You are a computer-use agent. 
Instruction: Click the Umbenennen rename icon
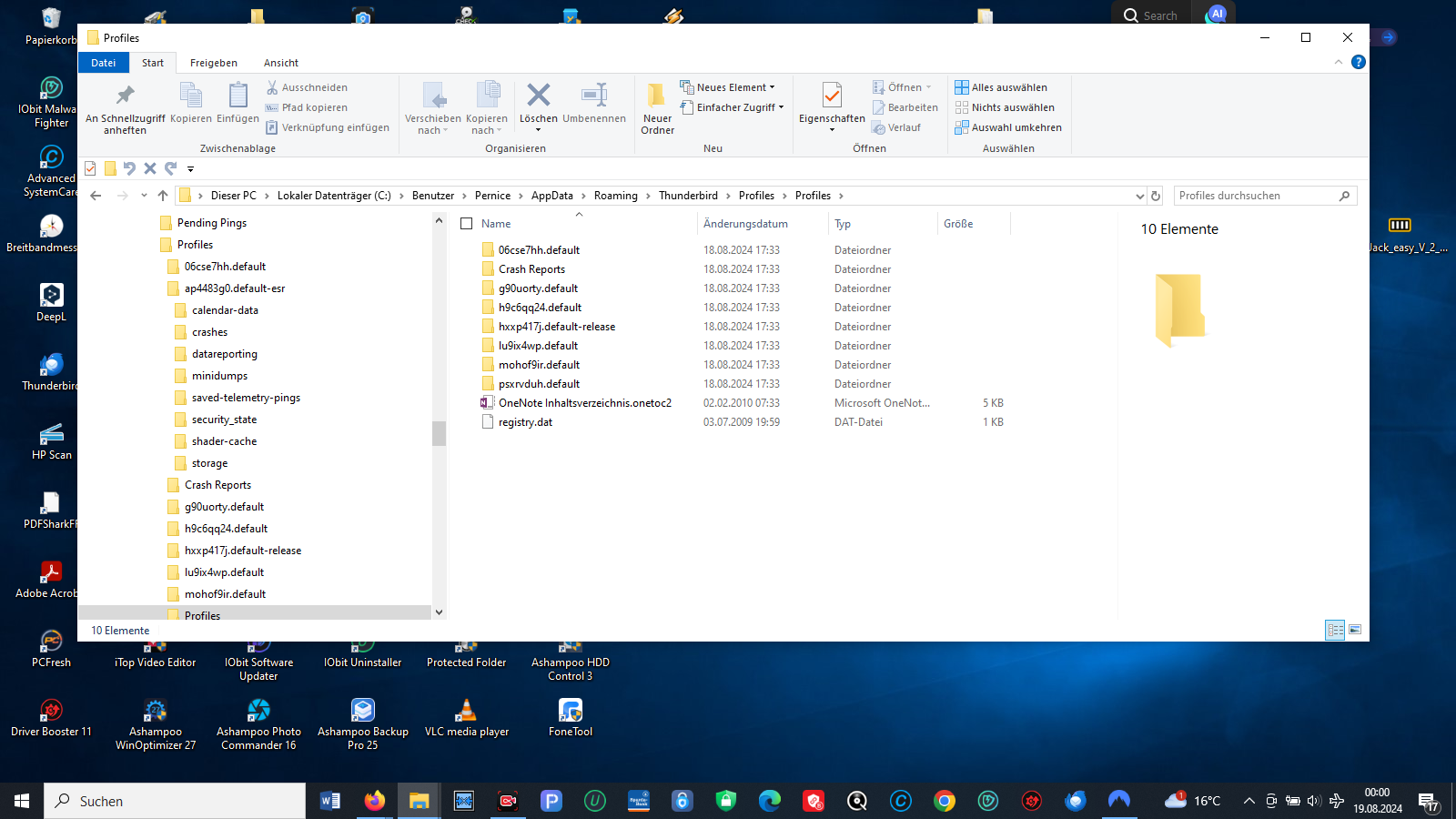tap(594, 96)
